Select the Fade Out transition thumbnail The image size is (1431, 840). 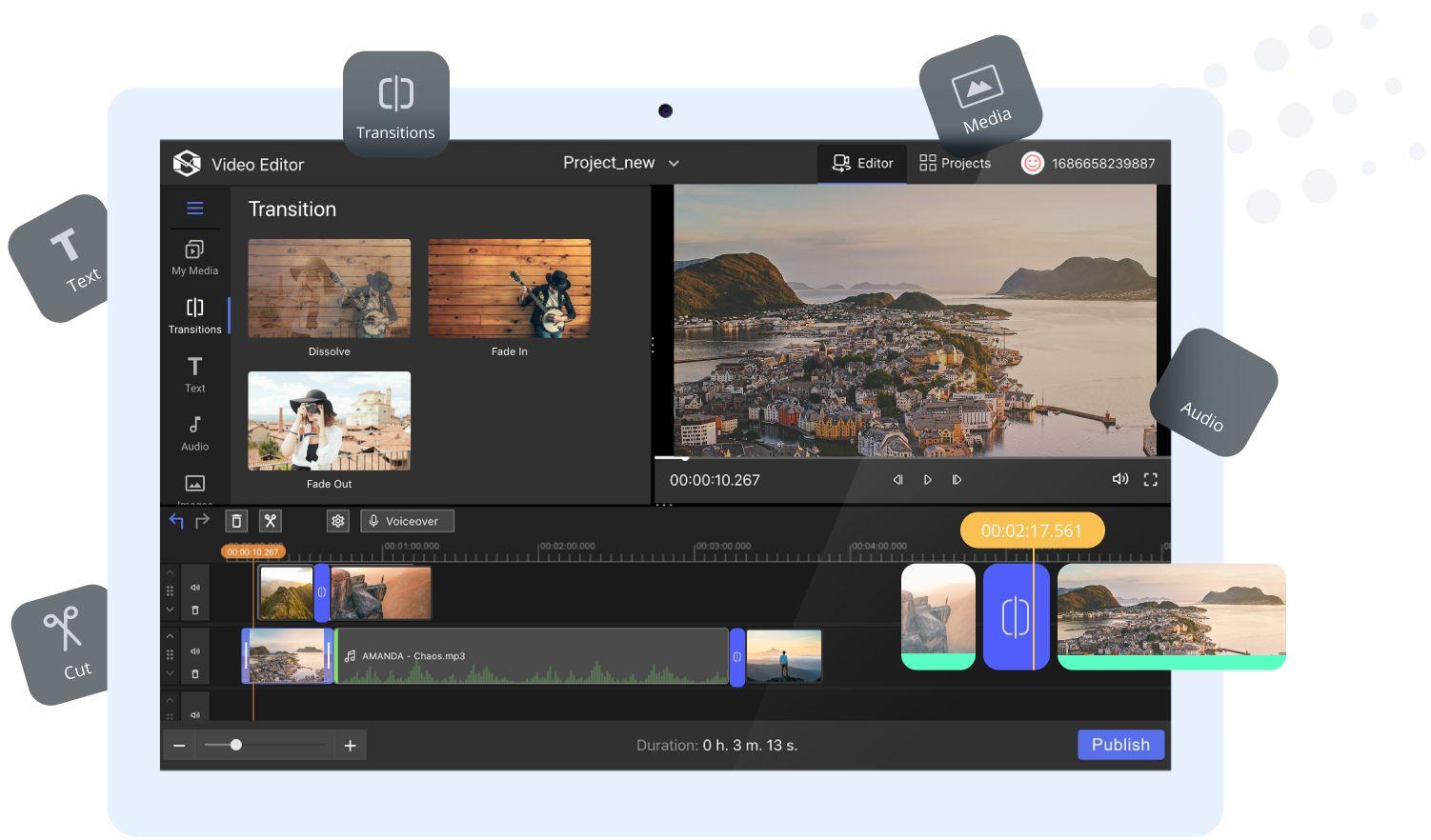click(329, 420)
